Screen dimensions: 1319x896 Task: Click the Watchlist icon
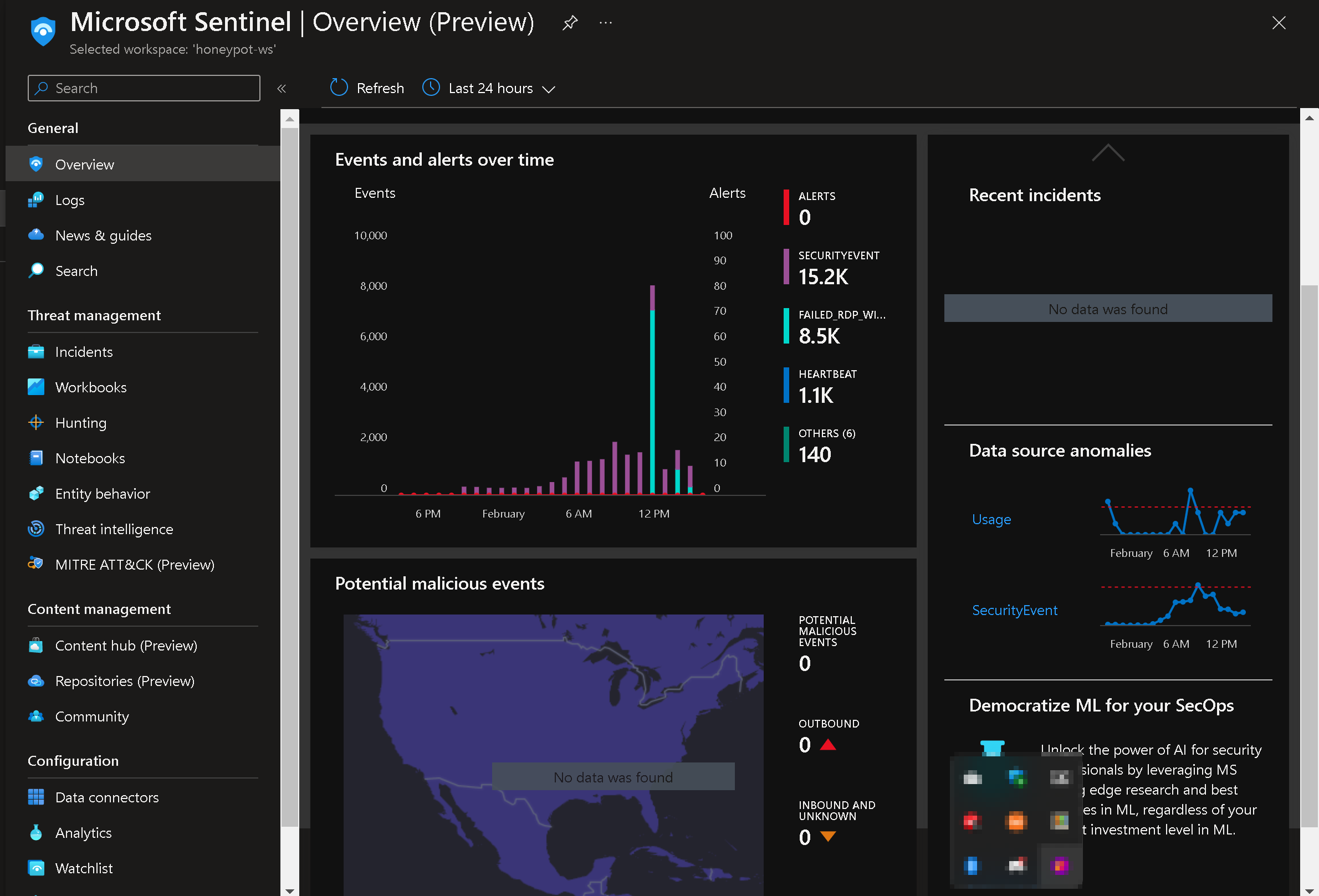(36, 868)
